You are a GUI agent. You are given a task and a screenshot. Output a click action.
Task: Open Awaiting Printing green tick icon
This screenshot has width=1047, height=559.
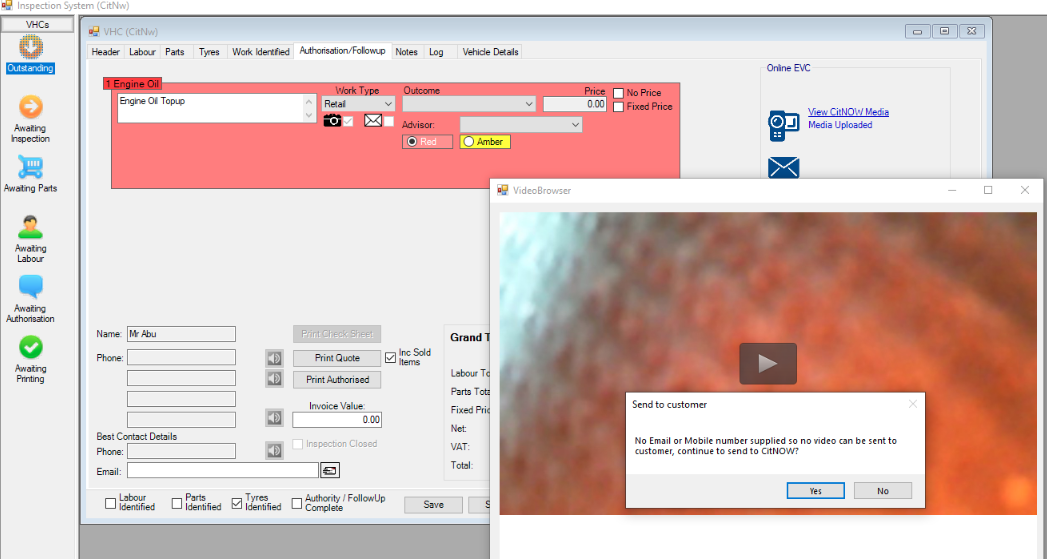pyautogui.click(x=31, y=347)
